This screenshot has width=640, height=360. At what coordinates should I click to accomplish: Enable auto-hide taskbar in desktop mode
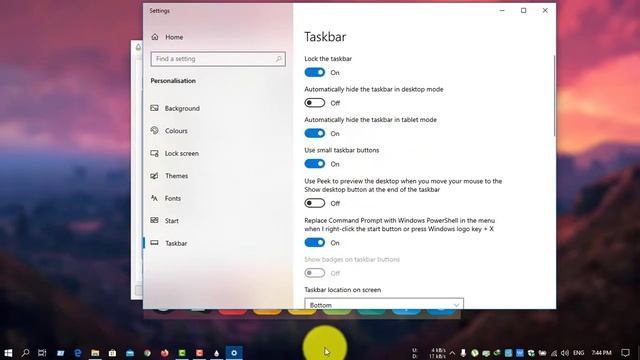click(315, 103)
